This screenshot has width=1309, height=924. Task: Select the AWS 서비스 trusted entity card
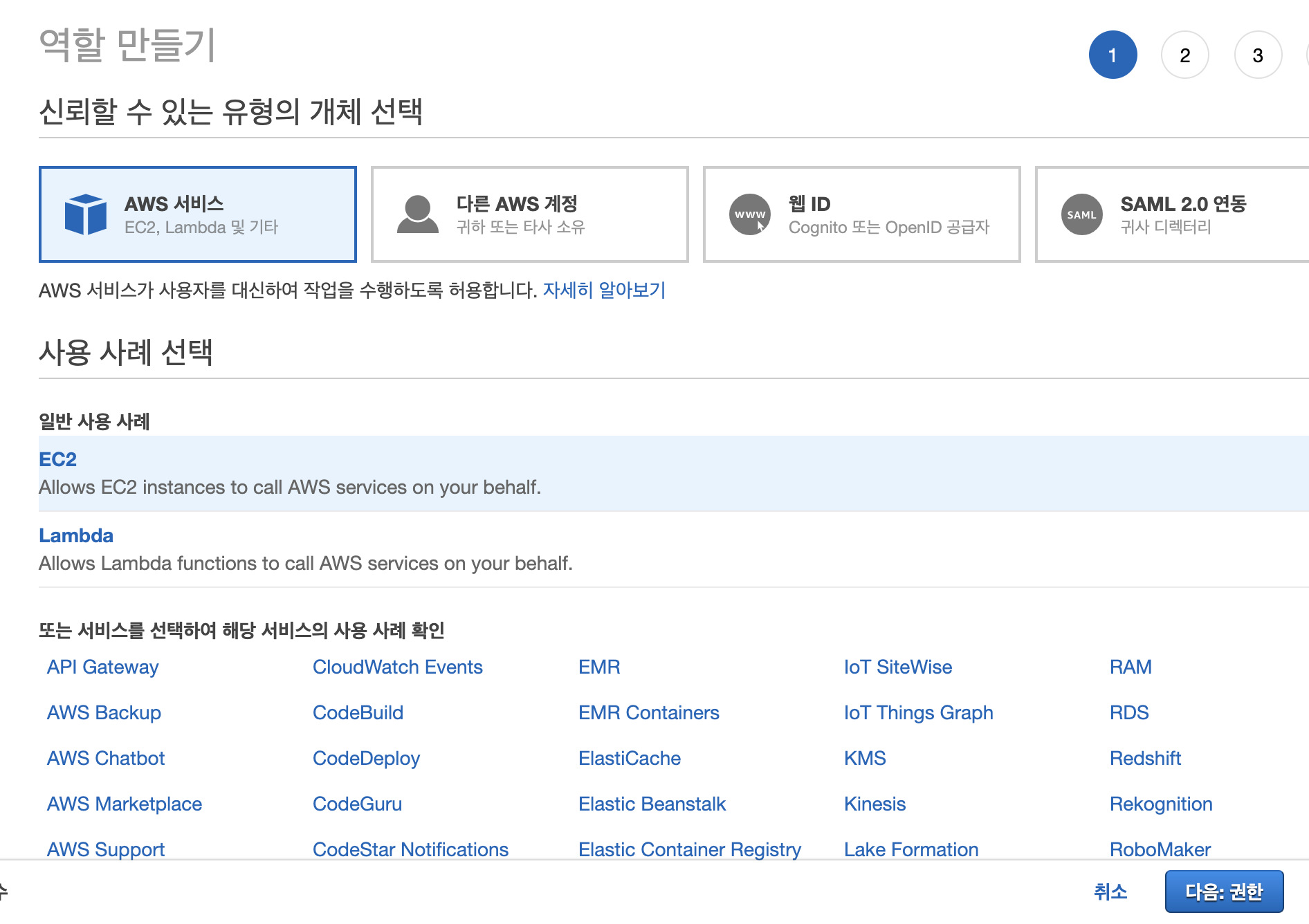(198, 214)
